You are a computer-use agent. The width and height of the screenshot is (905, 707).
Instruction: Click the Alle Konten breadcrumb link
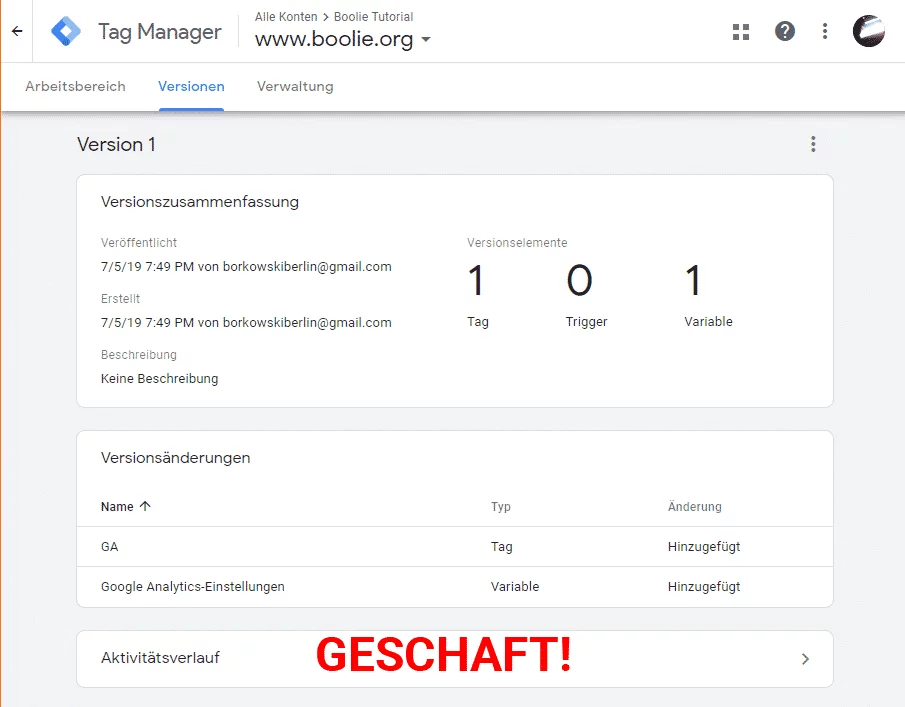tap(286, 17)
